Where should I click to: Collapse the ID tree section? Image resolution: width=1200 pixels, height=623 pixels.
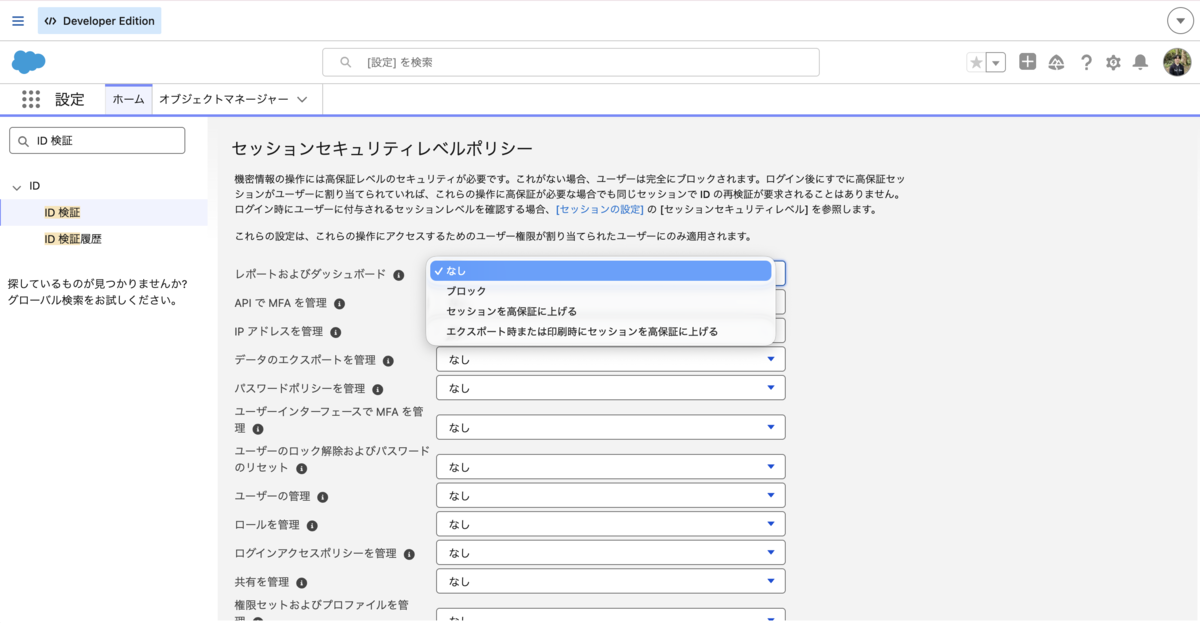click(17, 187)
